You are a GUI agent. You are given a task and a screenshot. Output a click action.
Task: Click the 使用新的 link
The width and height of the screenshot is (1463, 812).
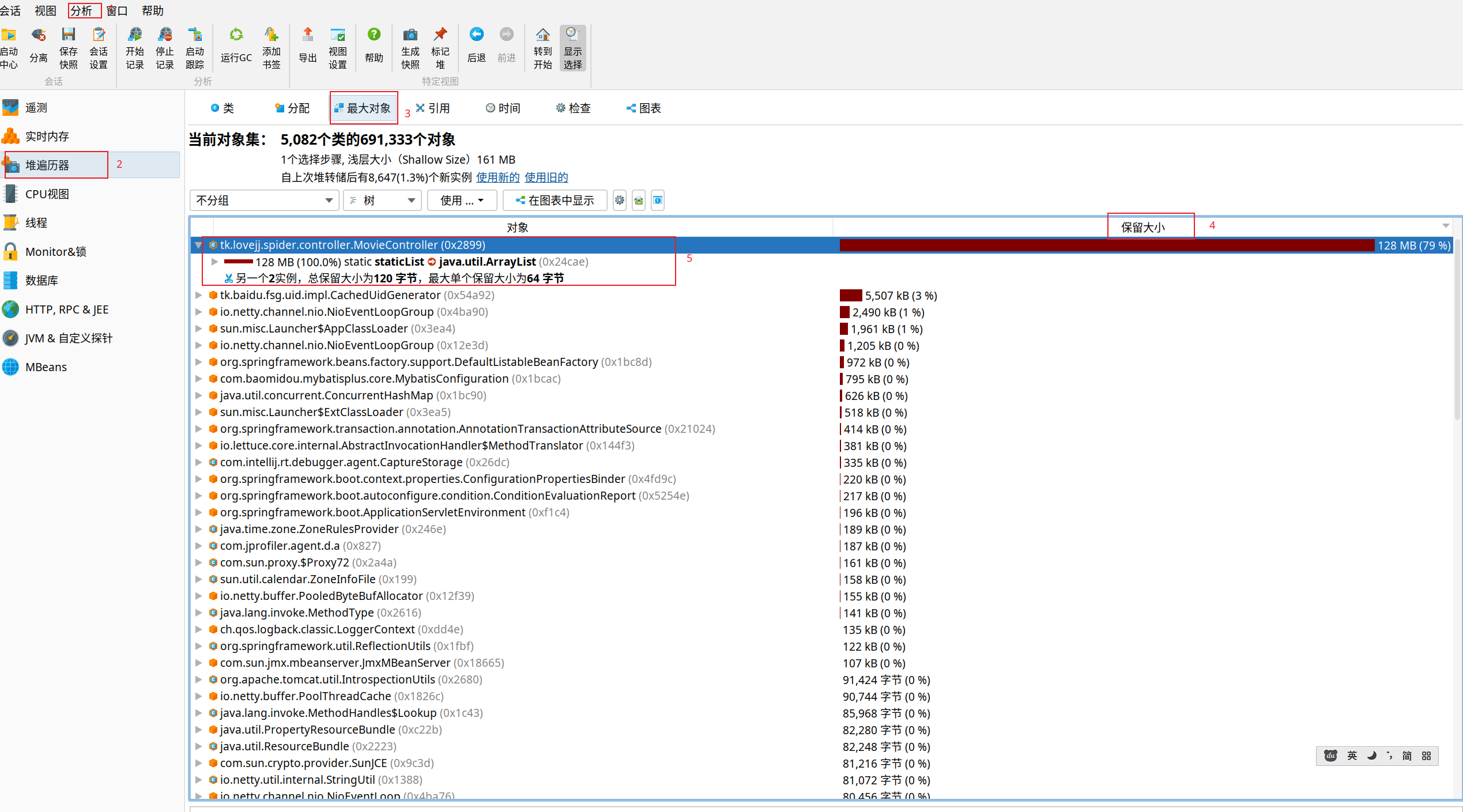(x=497, y=177)
